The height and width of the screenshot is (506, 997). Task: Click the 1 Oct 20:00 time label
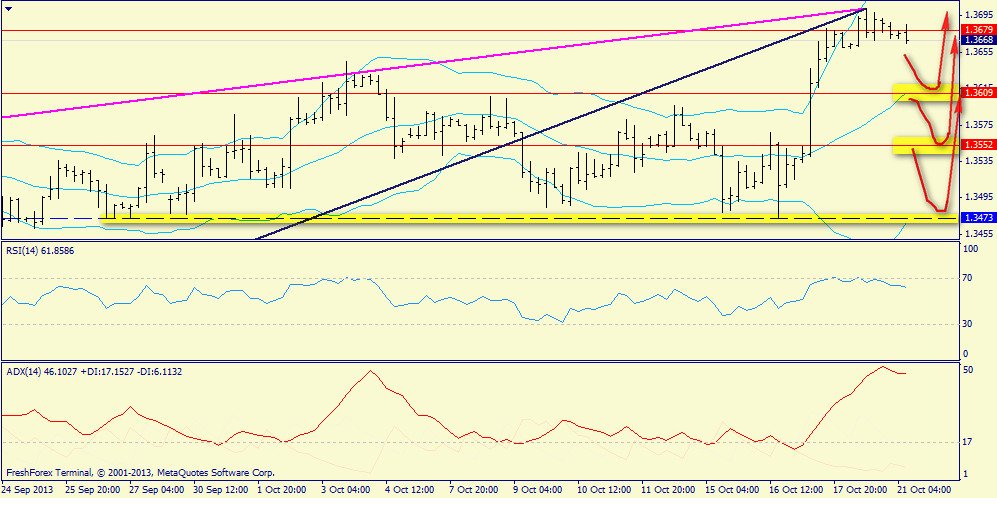[x=282, y=490]
